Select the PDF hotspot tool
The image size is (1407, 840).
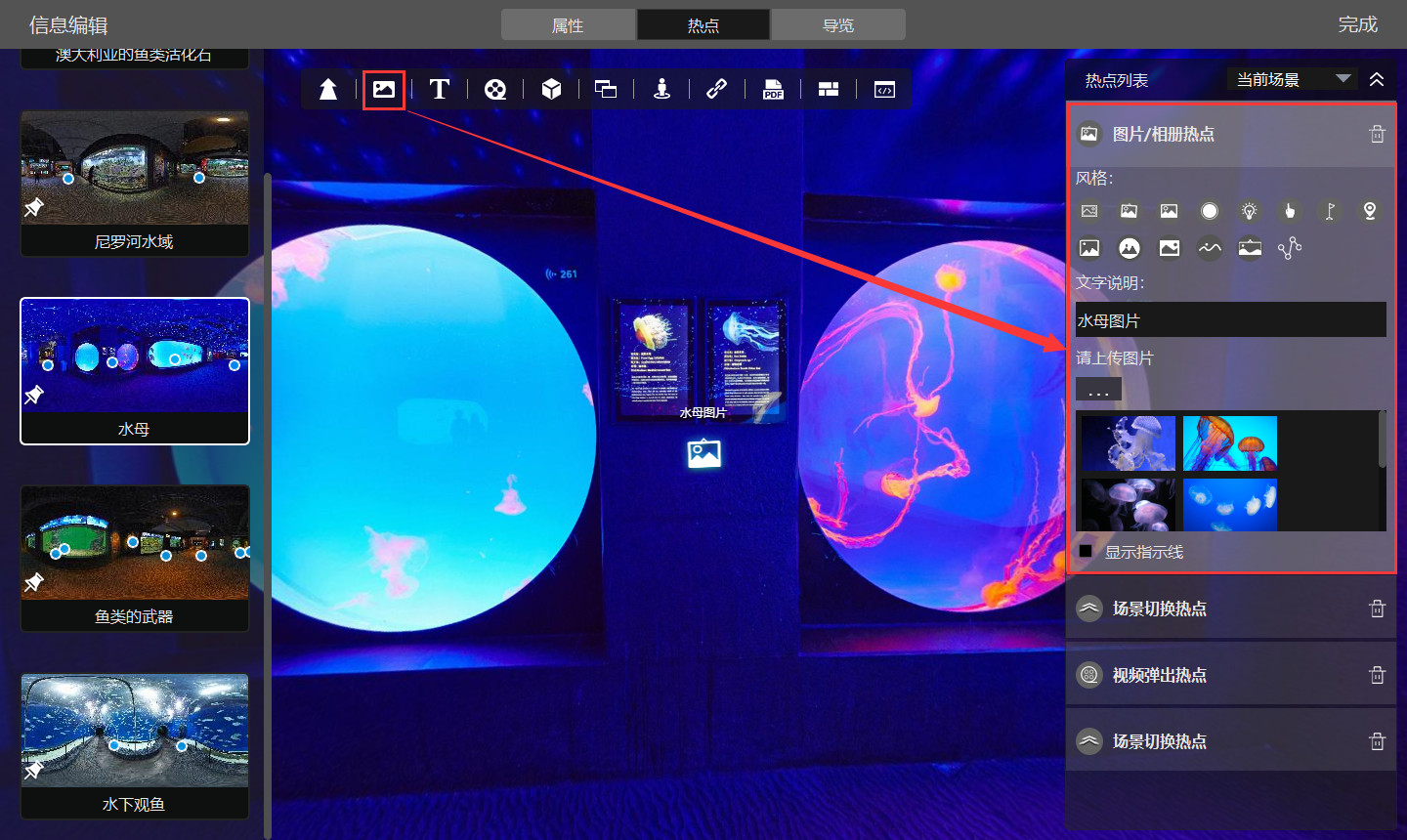point(773,90)
